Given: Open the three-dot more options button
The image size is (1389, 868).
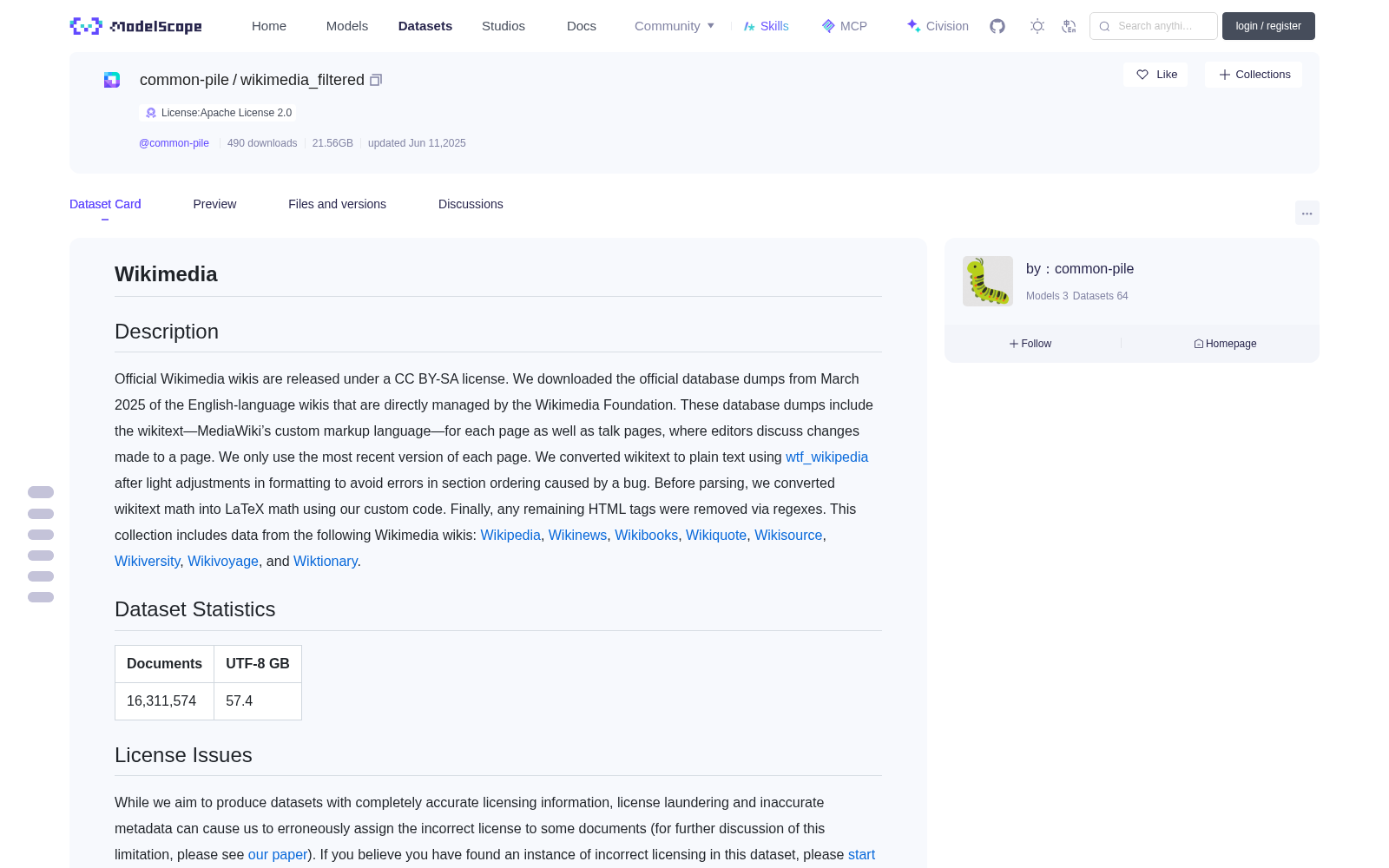Looking at the screenshot, I should click(1307, 213).
